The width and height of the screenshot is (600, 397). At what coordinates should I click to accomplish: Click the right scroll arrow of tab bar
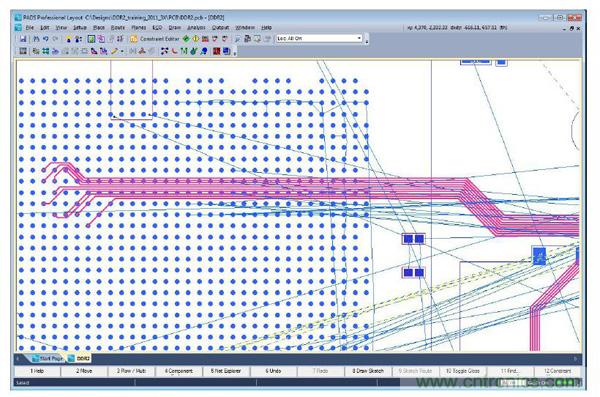click(x=576, y=359)
